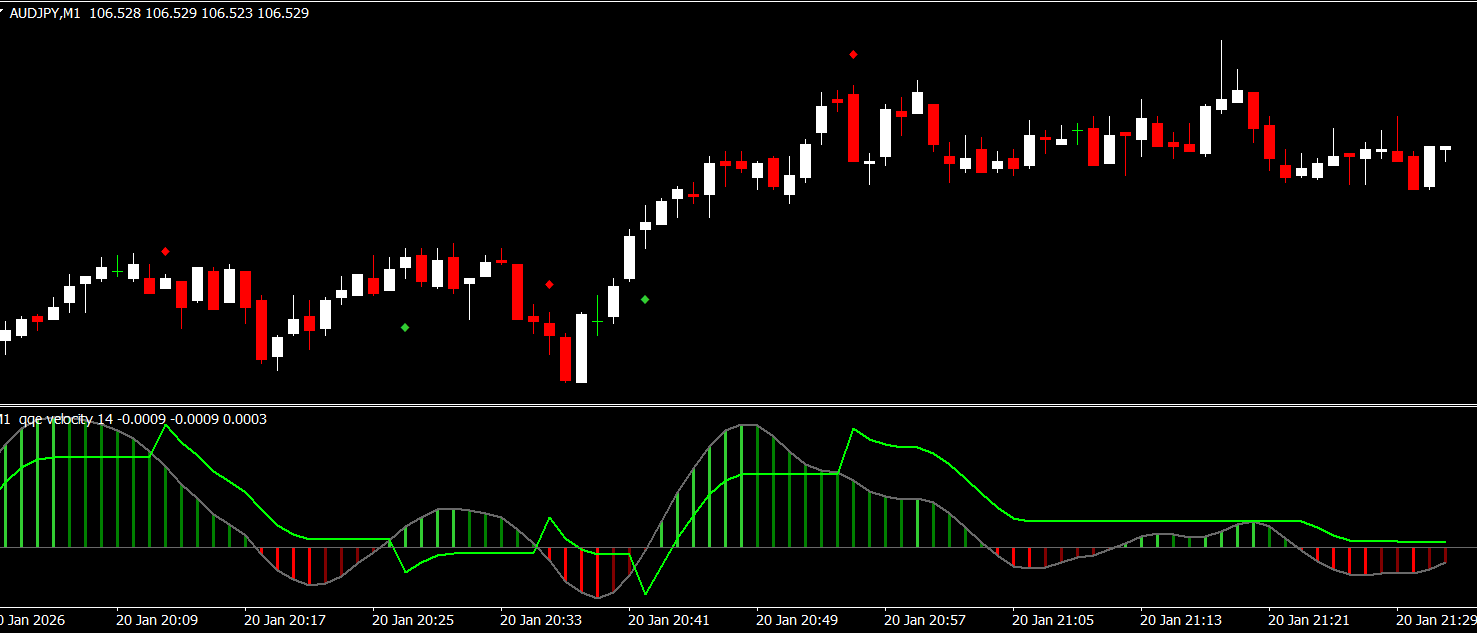Select the large red candle below the top diamond
Image resolution: width=1477 pixels, height=633 pixels.
click(853, 128)
